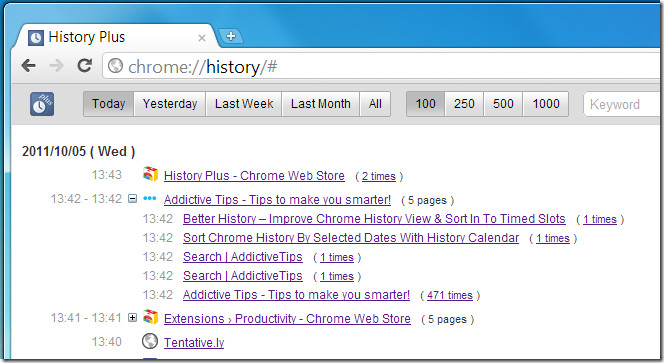Open the Addictive Tips group title link
This screenshot has height=363, width=664.
[277, 200]
